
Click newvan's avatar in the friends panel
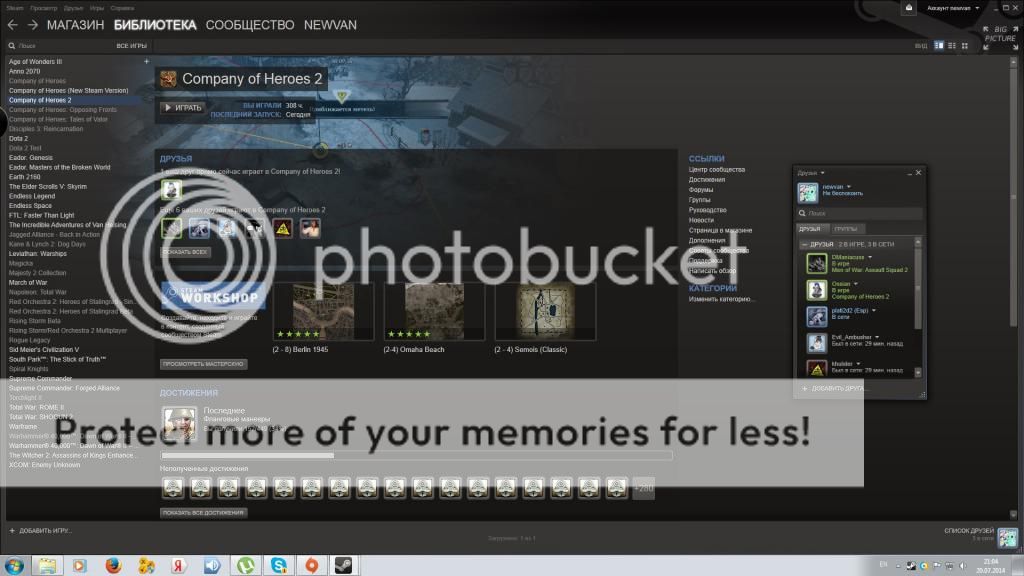808,193
